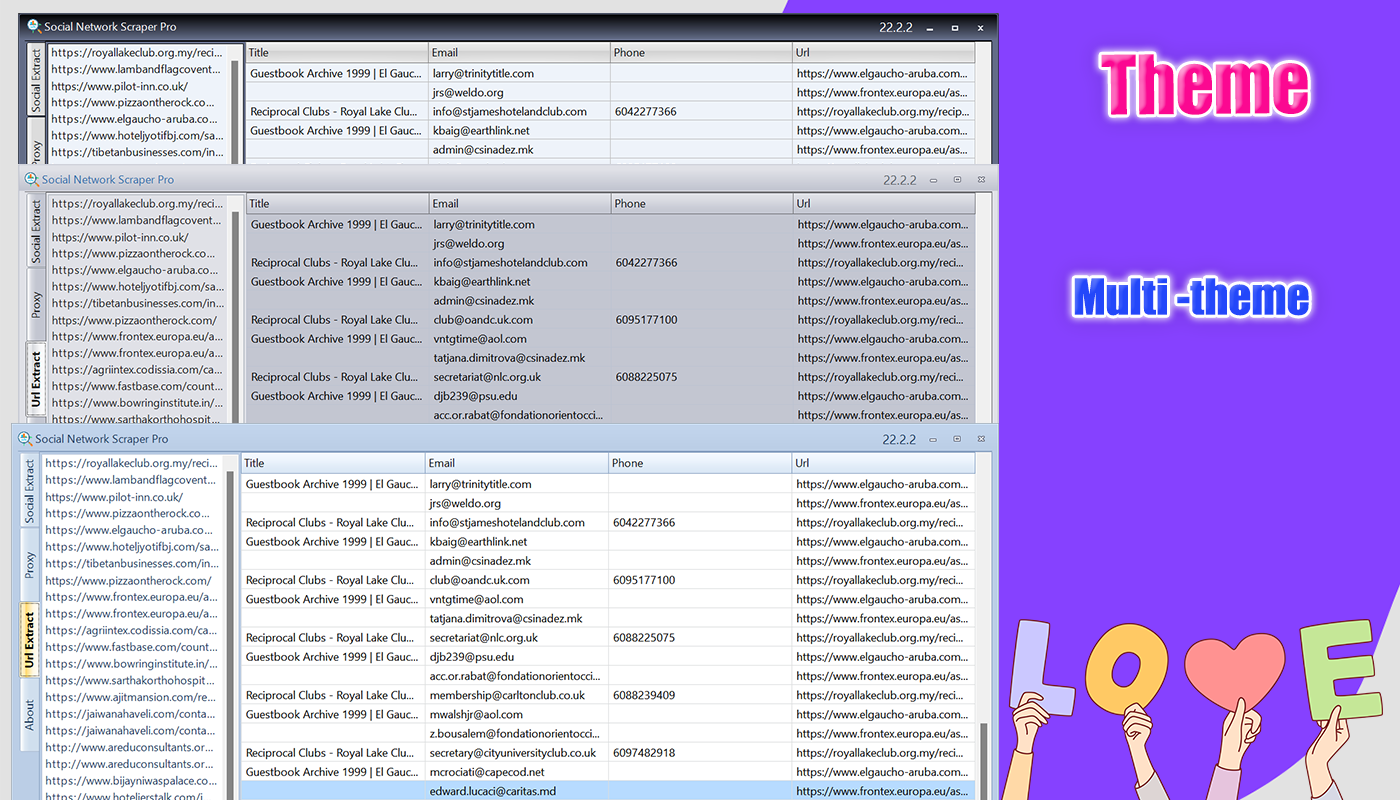
Task: Maximize the blue-theme front window
Action: pos(957,439)
